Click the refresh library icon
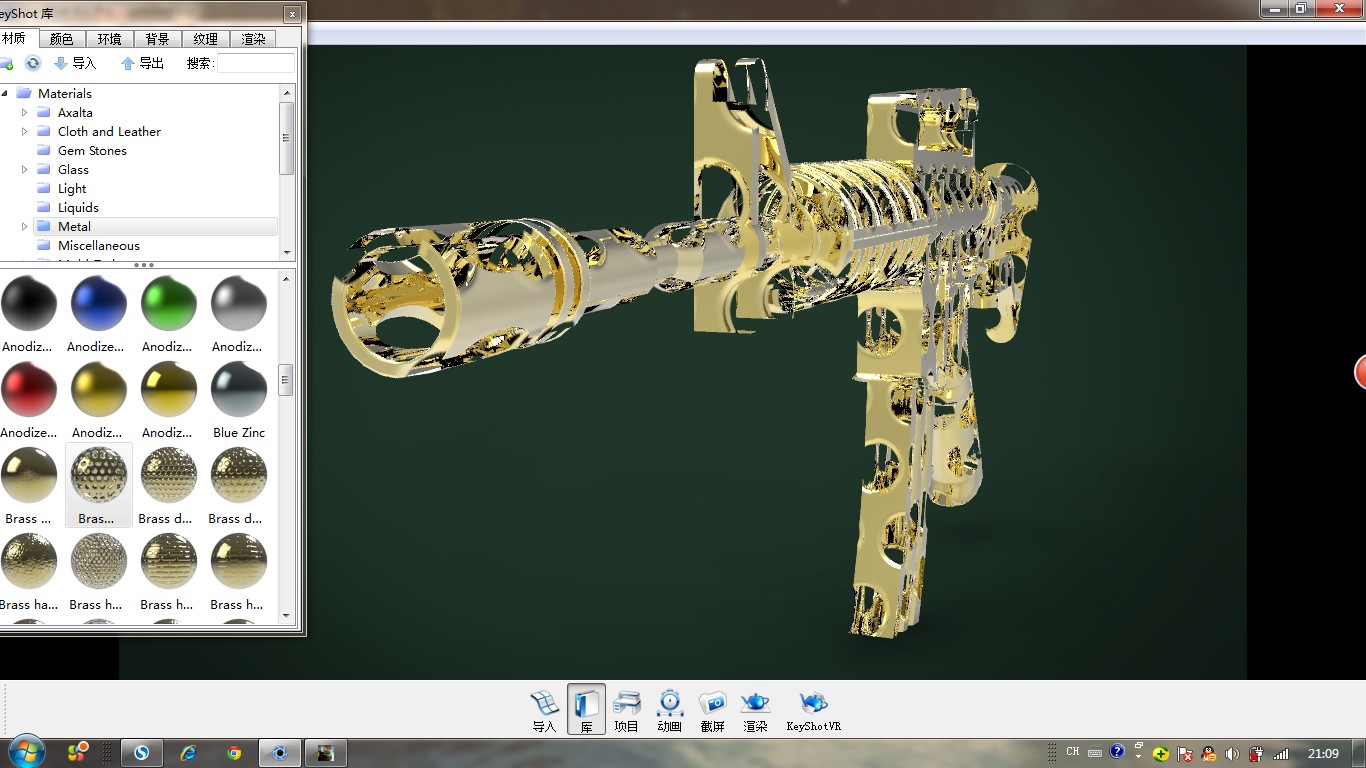The width and height of the screenshot is (1366, 768). click(33, 63)
